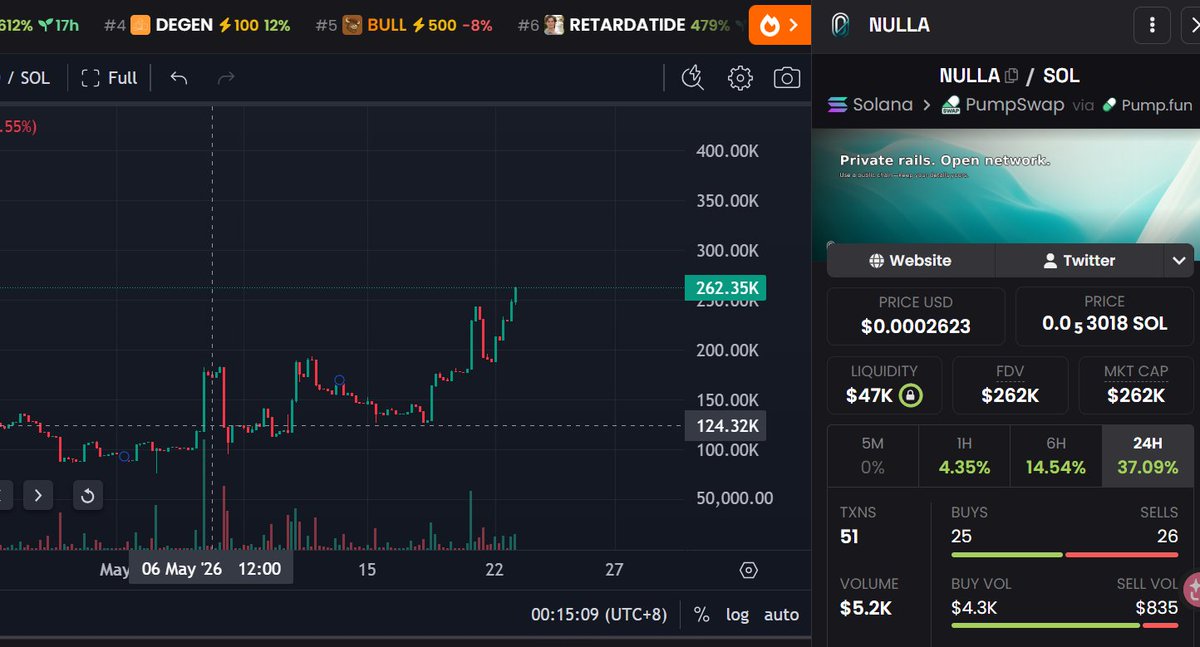Click the BUYS 25 count

pos(961,537)
